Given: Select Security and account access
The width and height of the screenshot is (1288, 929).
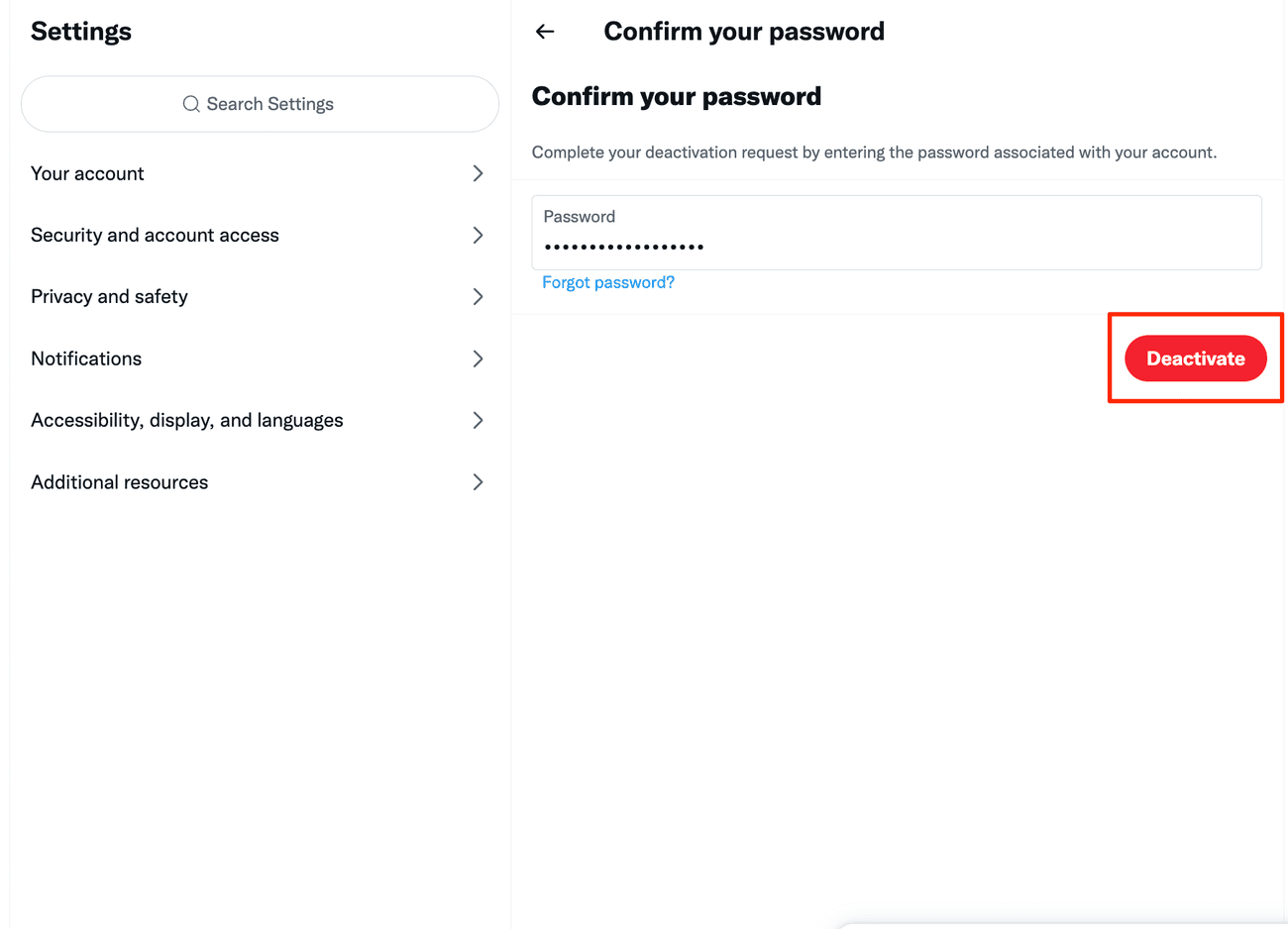Looking at the screenshot, I should click(155, 236).
